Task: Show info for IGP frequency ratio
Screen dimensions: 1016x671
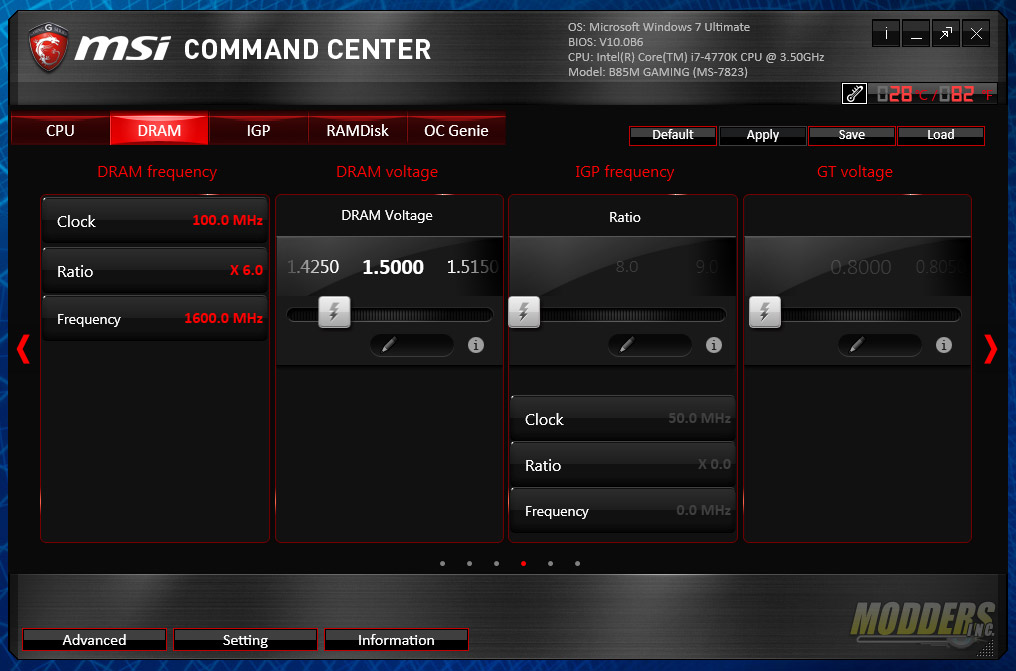Action: tap(713, 345)
